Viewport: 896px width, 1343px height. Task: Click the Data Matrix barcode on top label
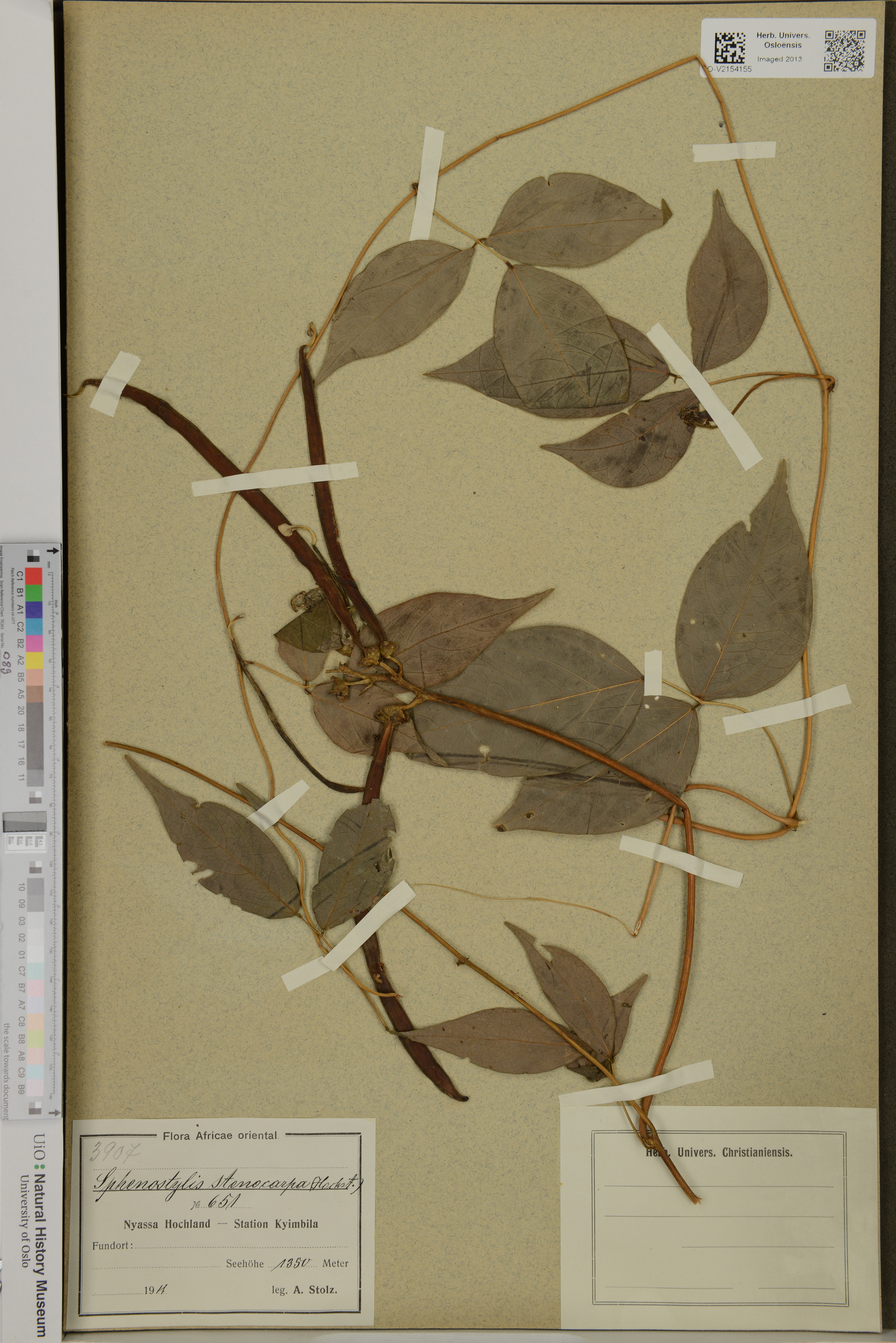pyautogui.click(x=730, y=48)
